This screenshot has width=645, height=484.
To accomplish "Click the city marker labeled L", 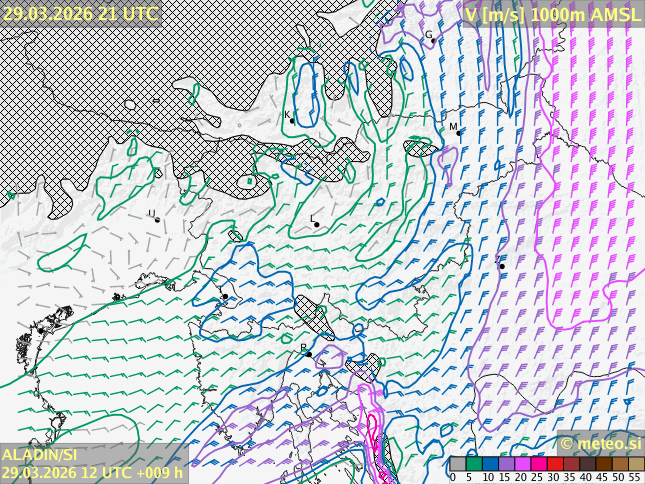I will pyautogui.click(x=317, y=224).
